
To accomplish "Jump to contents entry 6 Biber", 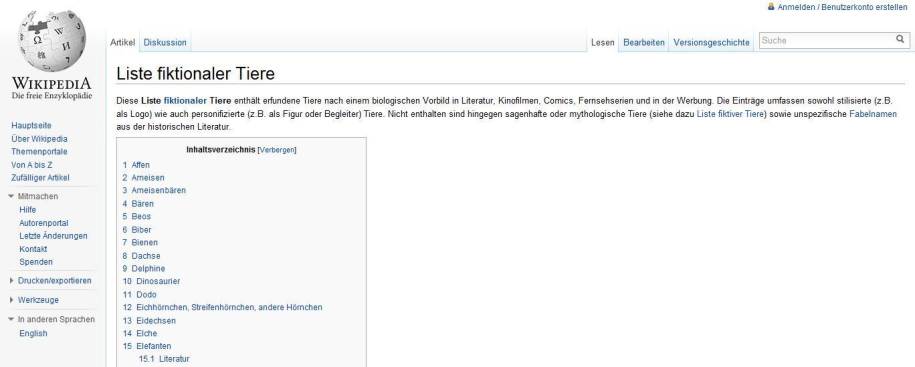I will coord(137,230).
